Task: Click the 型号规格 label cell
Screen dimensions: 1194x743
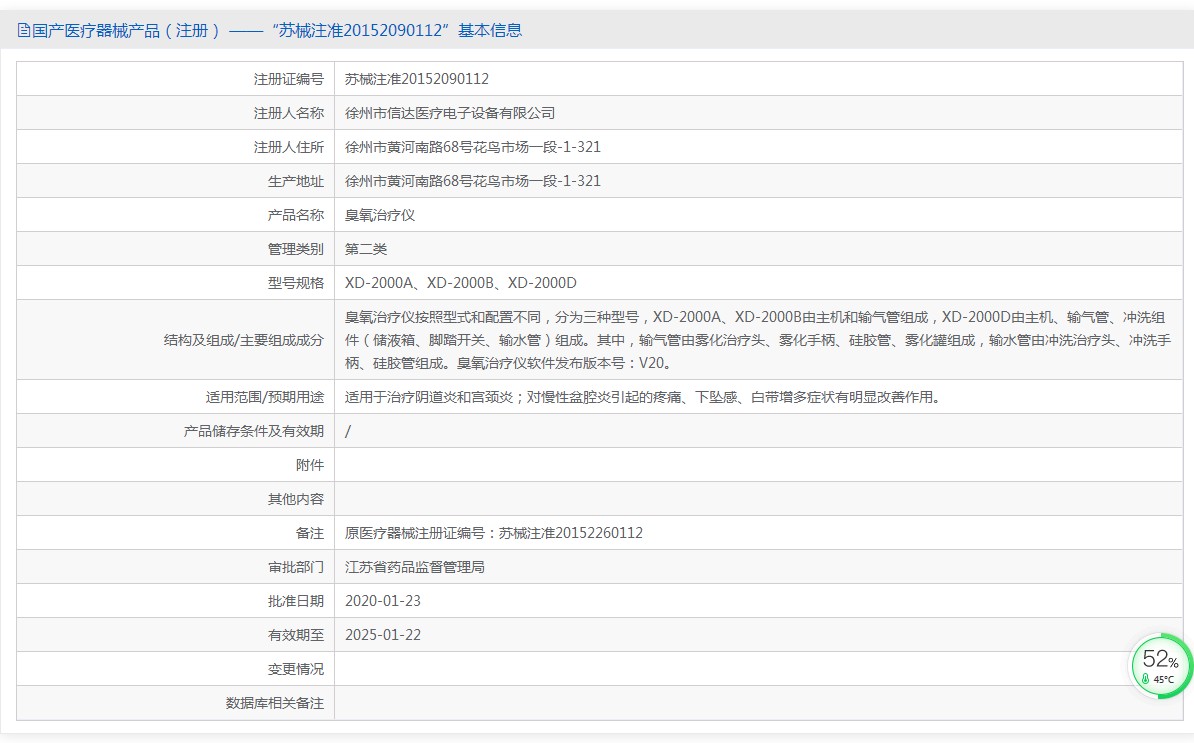Action: (x=176, y=283)
